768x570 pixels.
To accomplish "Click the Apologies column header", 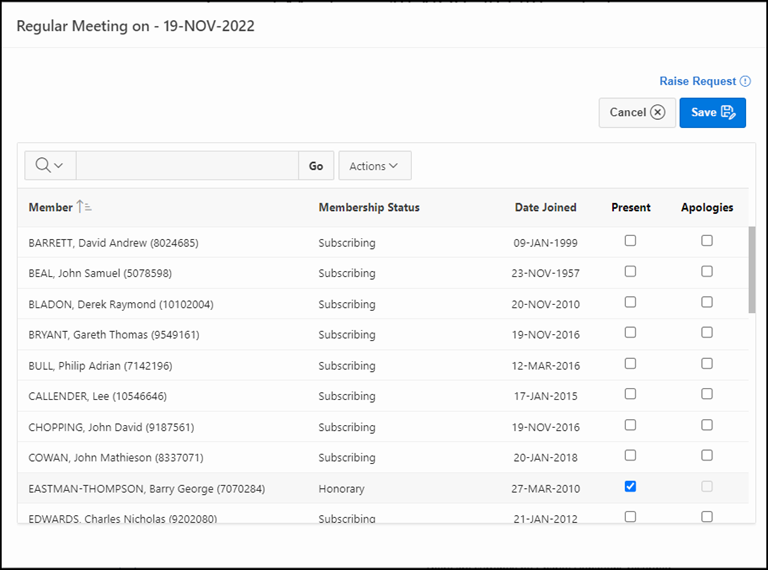I will (706, 208).
